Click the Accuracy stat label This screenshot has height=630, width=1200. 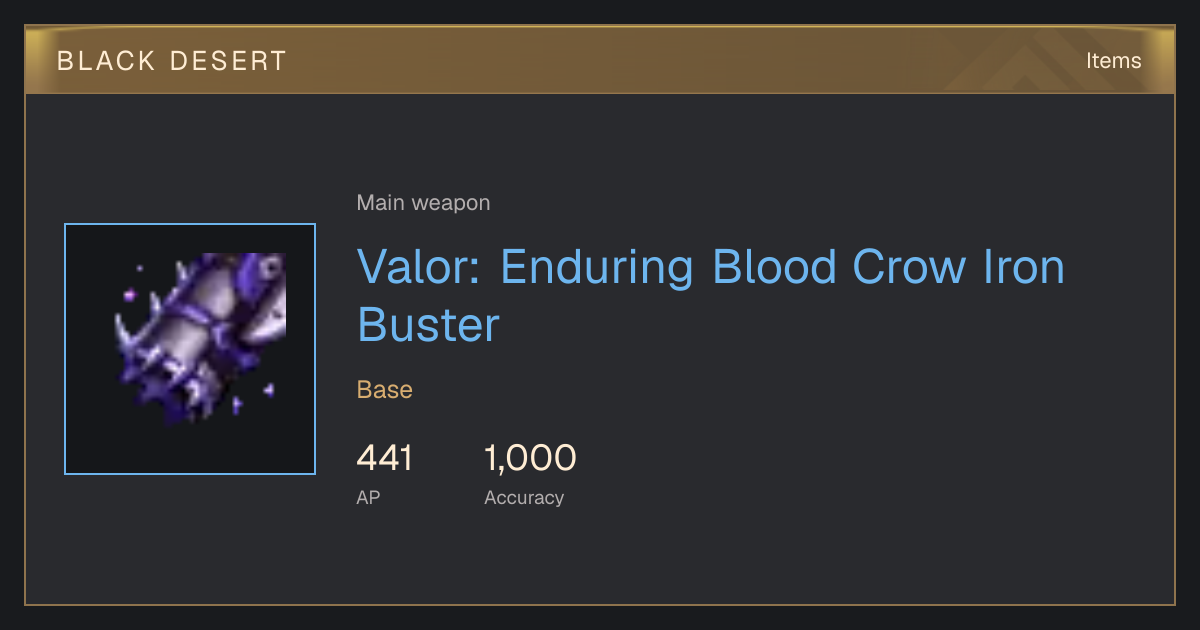524,497
